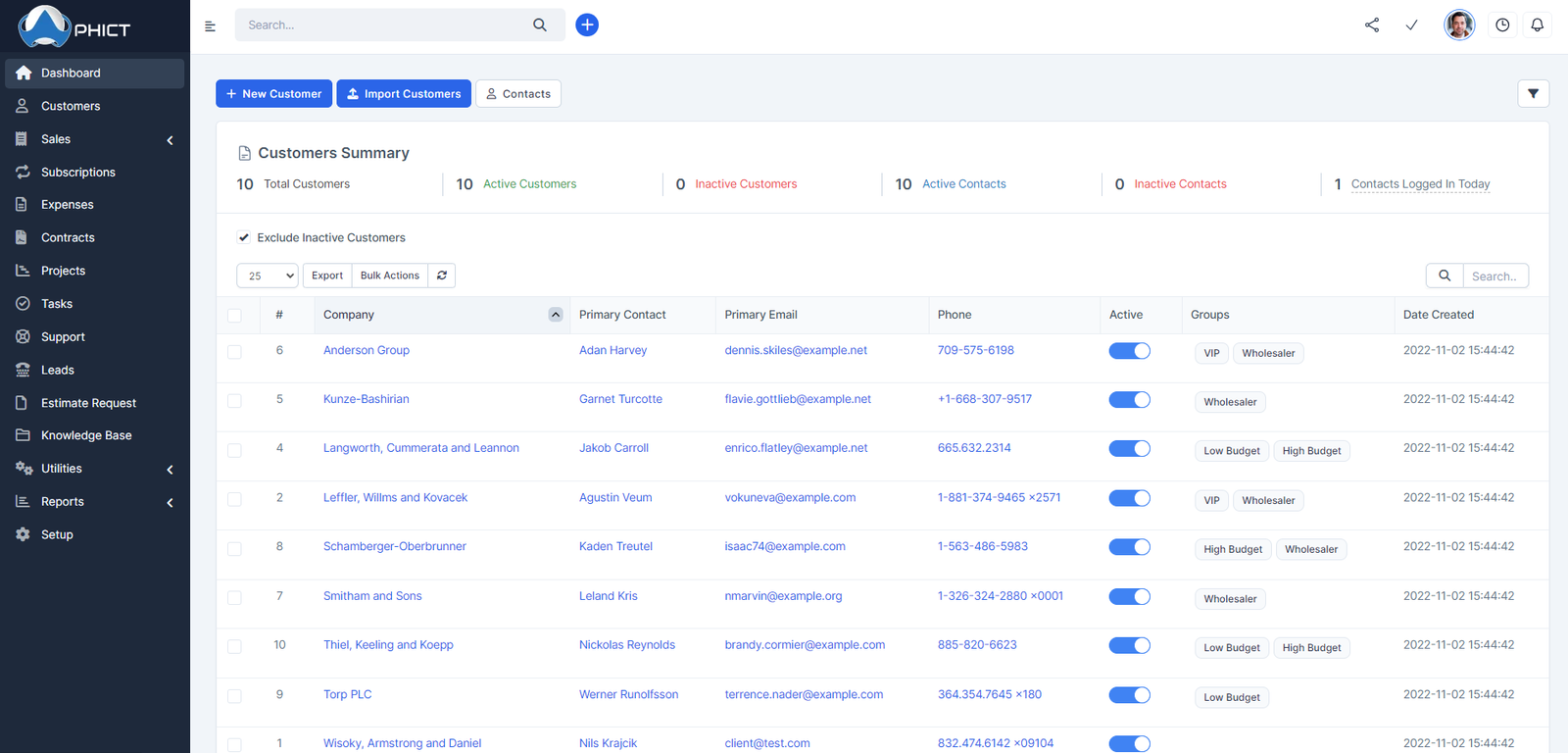Click the Sales icon in sidebar
The height and width of the screenshot is (753, 1568).
coord(23,139)
